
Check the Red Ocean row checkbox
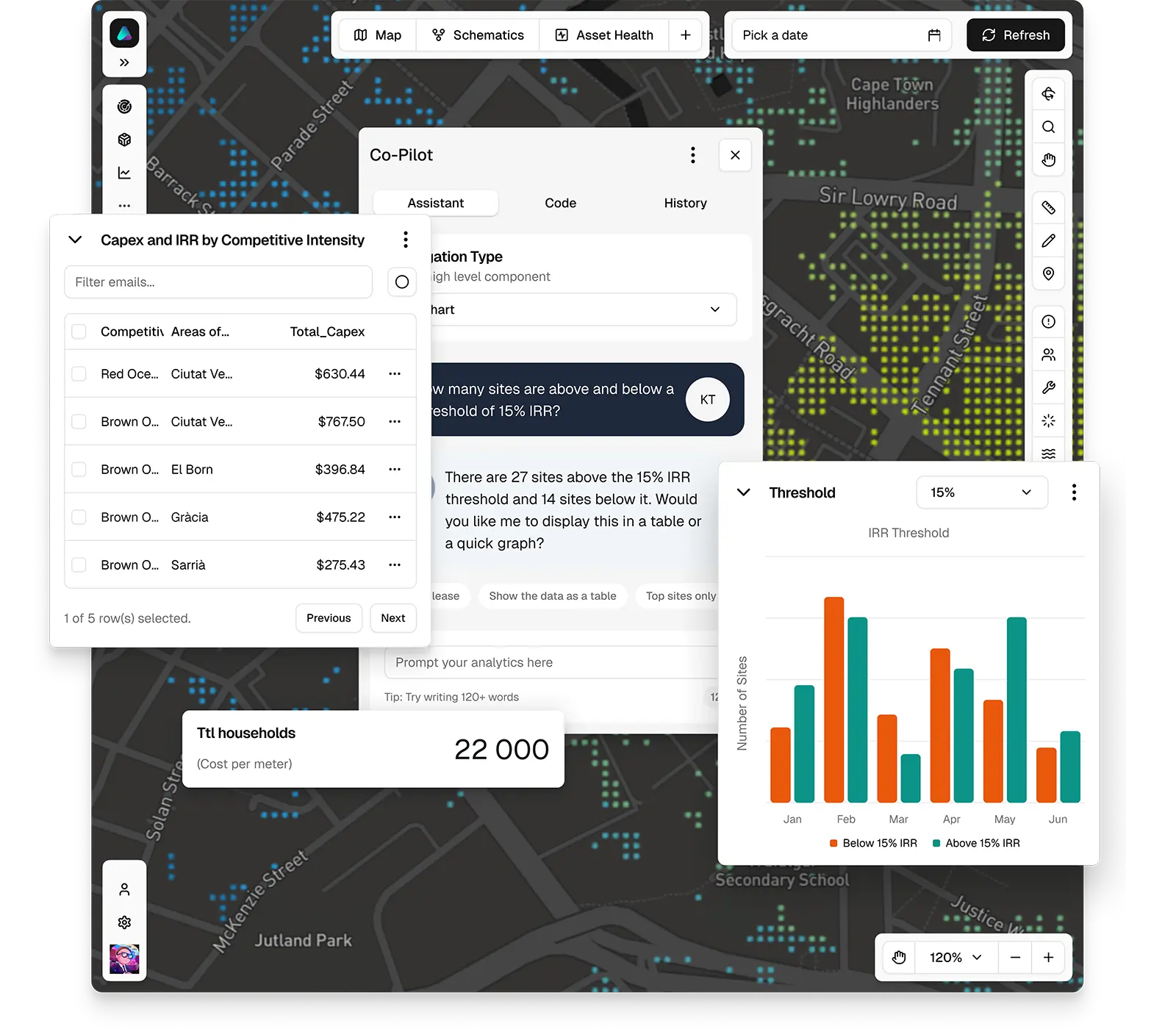pos(79,374)
